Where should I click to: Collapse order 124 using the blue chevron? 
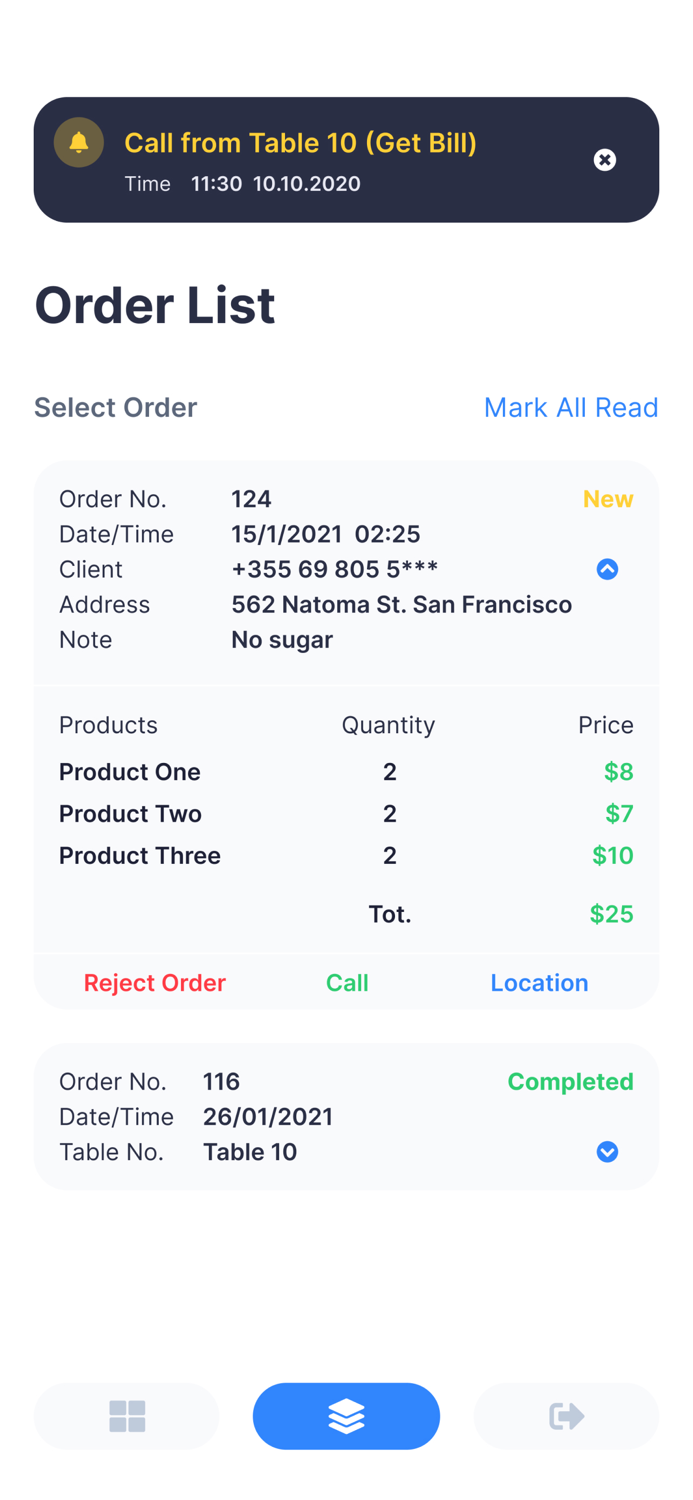tap(607, 568)
